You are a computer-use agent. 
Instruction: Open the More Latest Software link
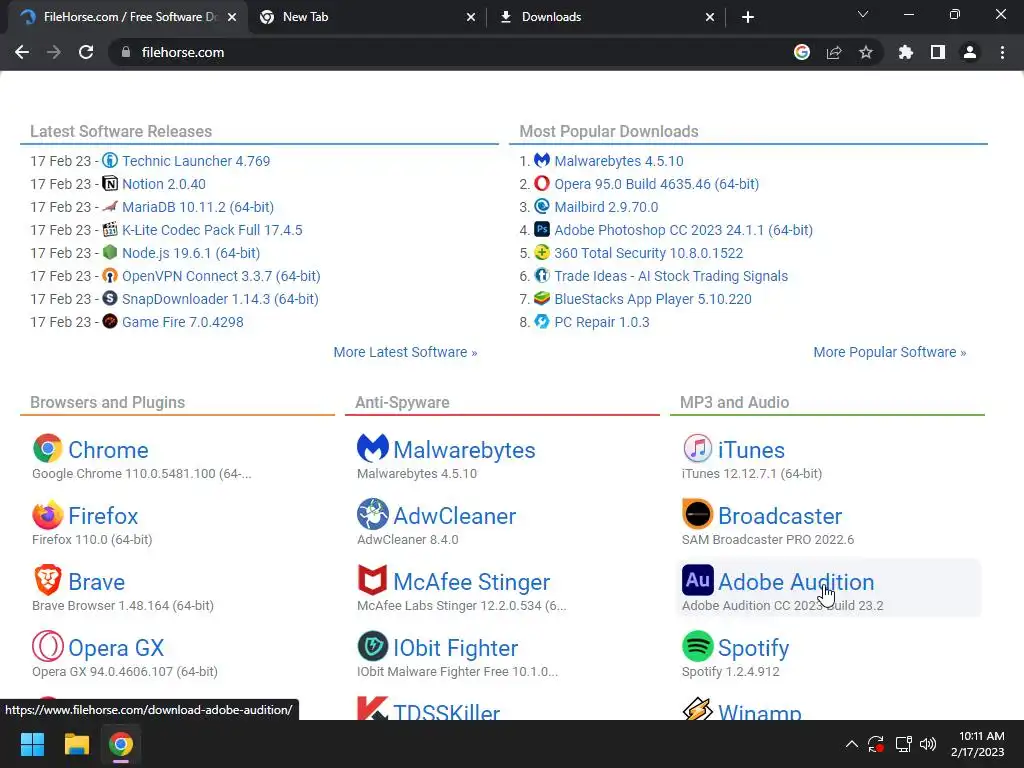[405, 352]
